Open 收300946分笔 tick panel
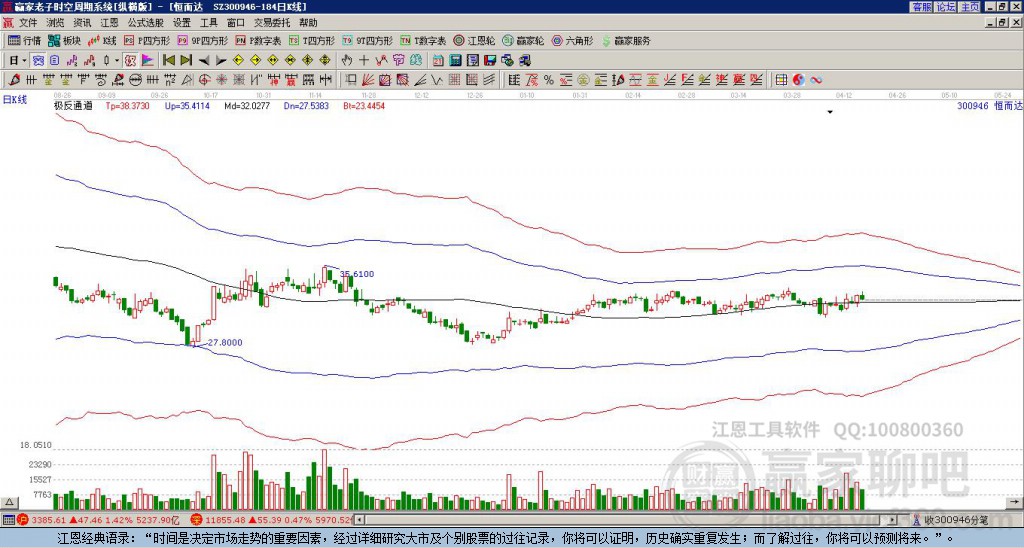This screenshot has height=548, width=1024. coord(951,520)
